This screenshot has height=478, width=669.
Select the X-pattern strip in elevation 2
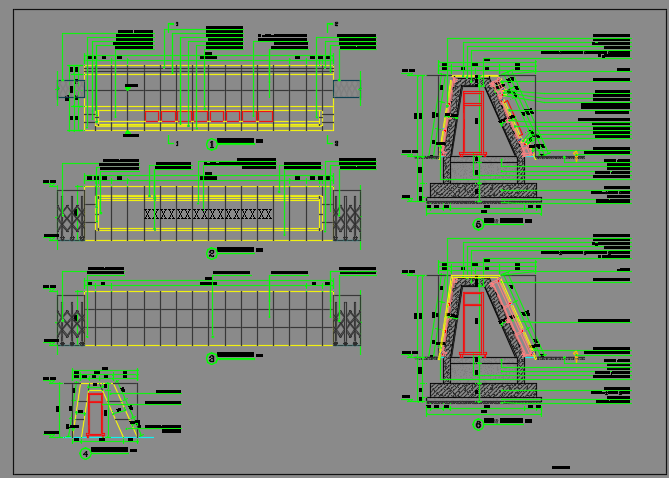pos(208,214)
